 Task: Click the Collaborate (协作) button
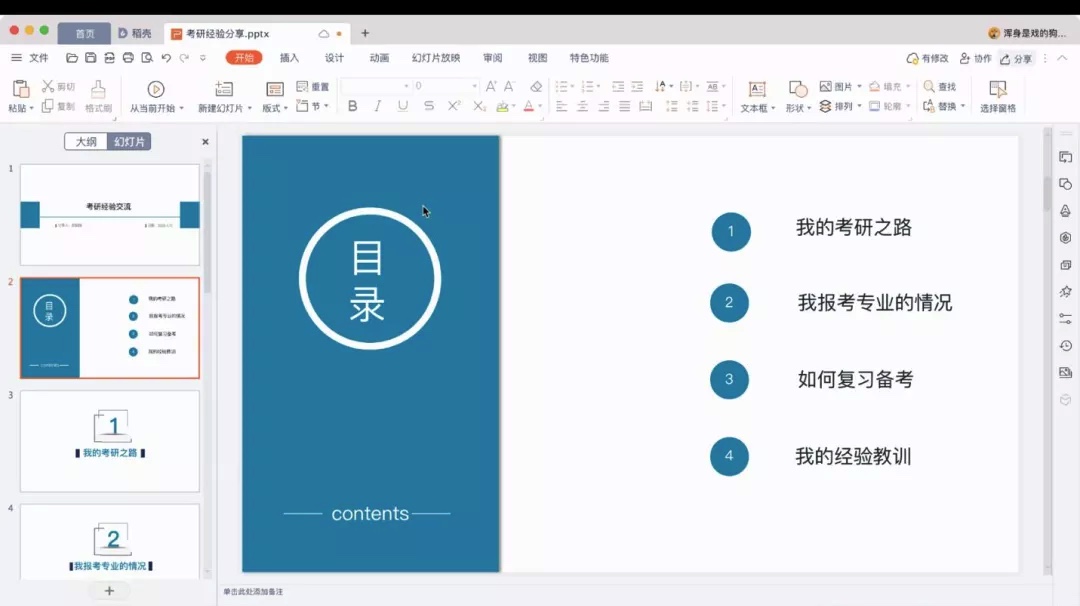coord(975,59)
